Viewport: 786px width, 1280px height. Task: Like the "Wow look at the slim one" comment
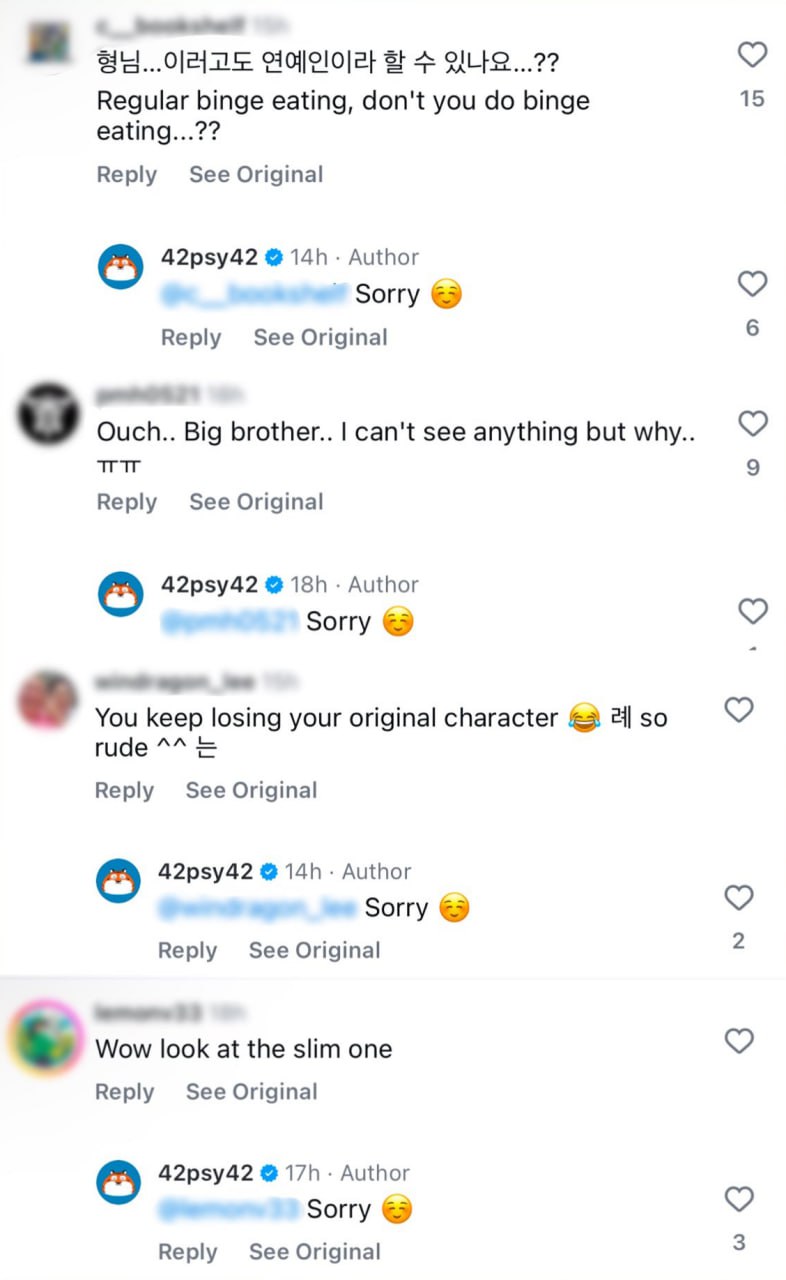click(738, 1041)
